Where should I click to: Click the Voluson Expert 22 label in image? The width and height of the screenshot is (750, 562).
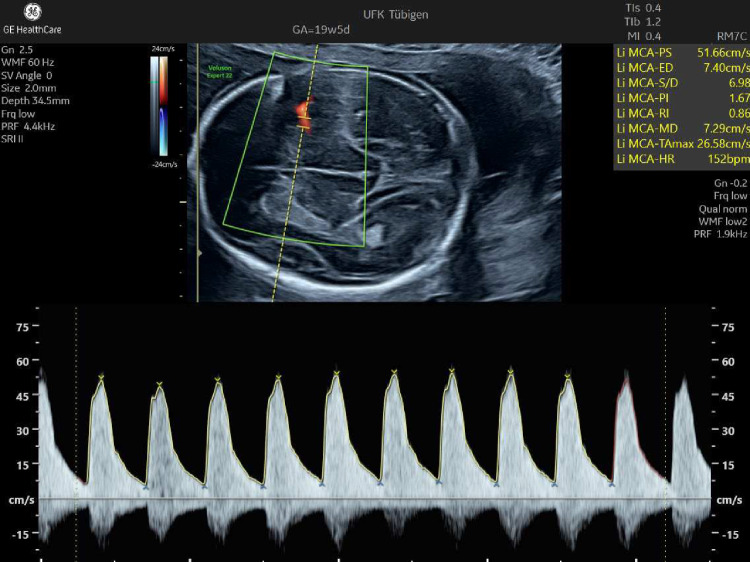[x=218, y=73]
